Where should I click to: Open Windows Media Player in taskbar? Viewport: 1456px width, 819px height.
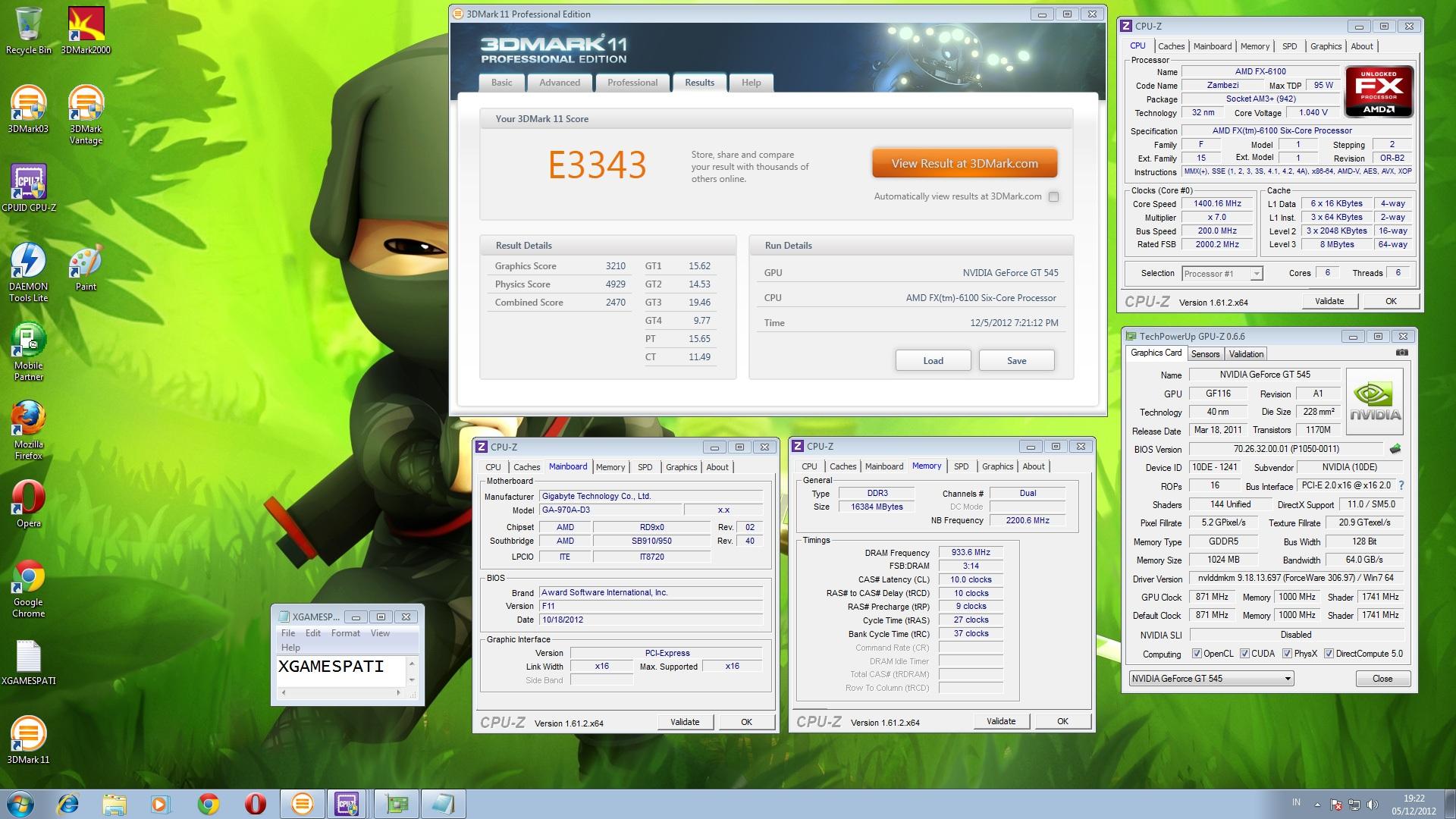(x=161, y=803)
